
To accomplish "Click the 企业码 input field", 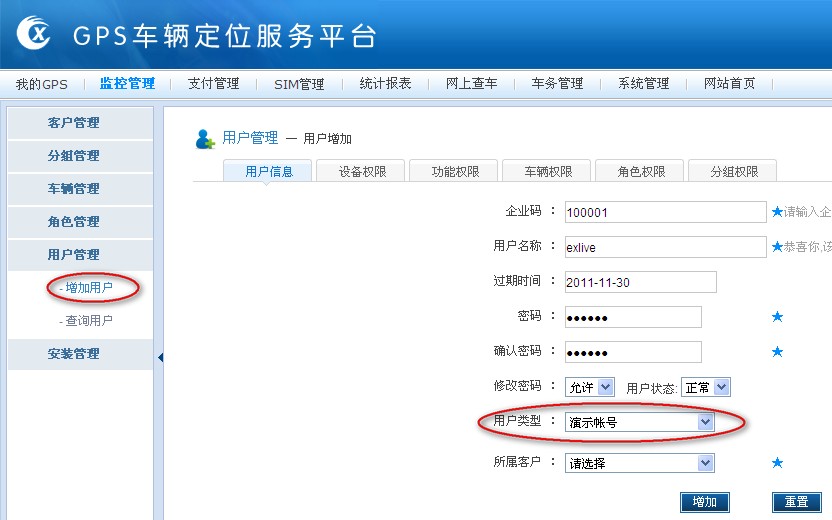I will [x=664, y=212].
